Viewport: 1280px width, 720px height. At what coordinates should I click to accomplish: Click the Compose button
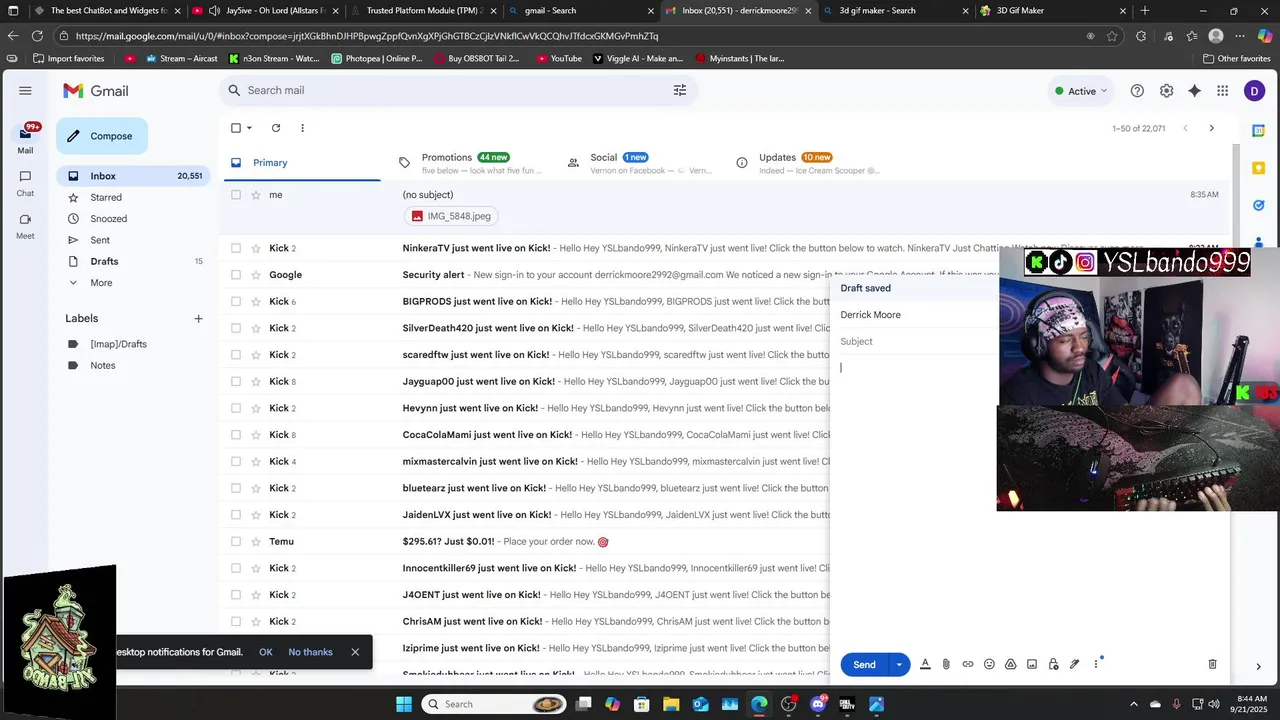pos(102,136)
